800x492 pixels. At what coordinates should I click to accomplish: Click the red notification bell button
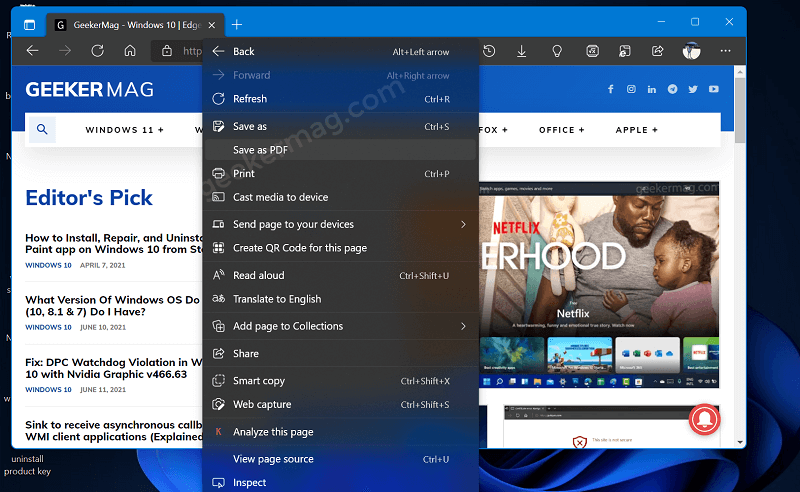(x=704, y=419)
